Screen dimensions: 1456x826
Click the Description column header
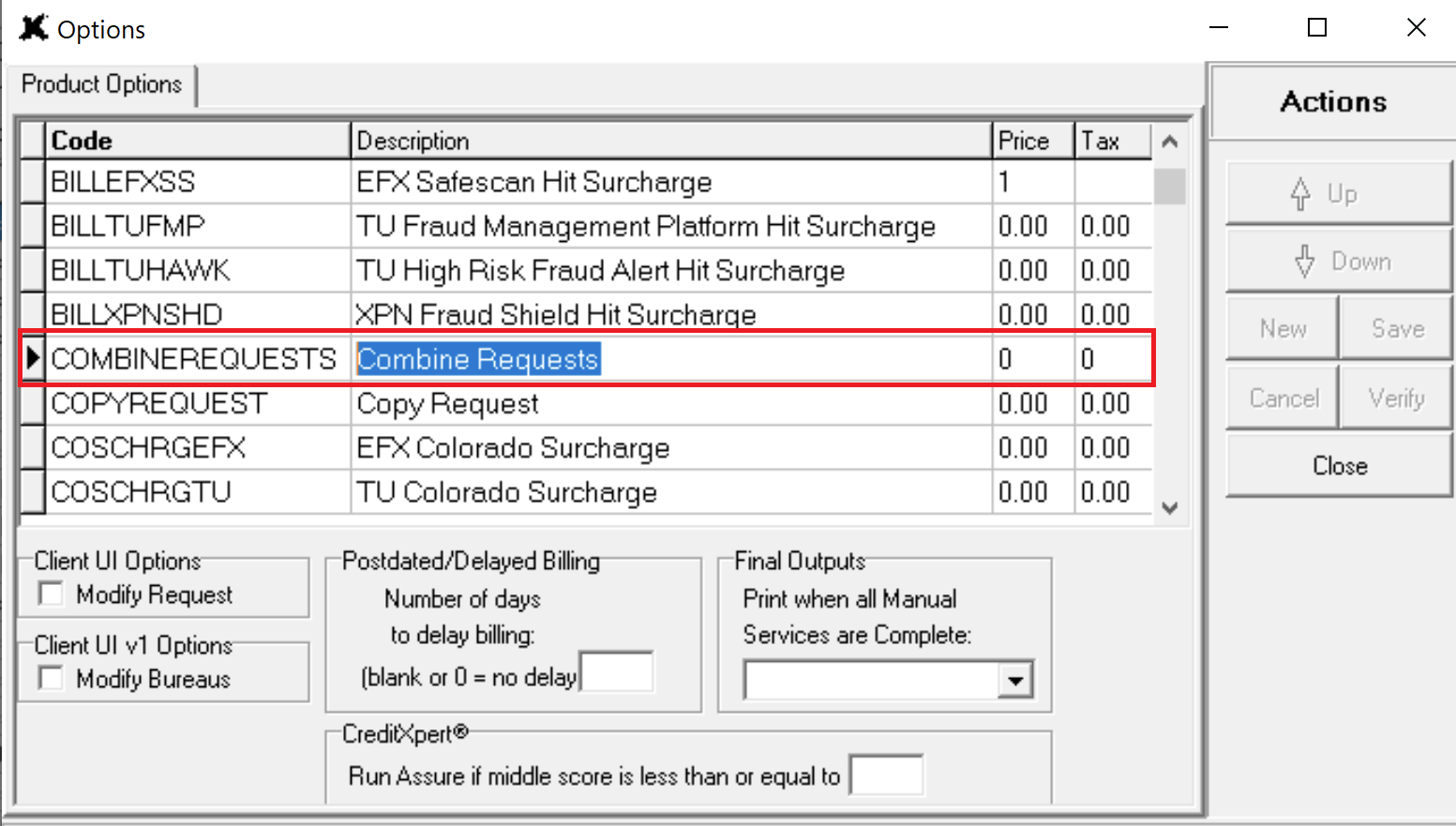point(671,141)
